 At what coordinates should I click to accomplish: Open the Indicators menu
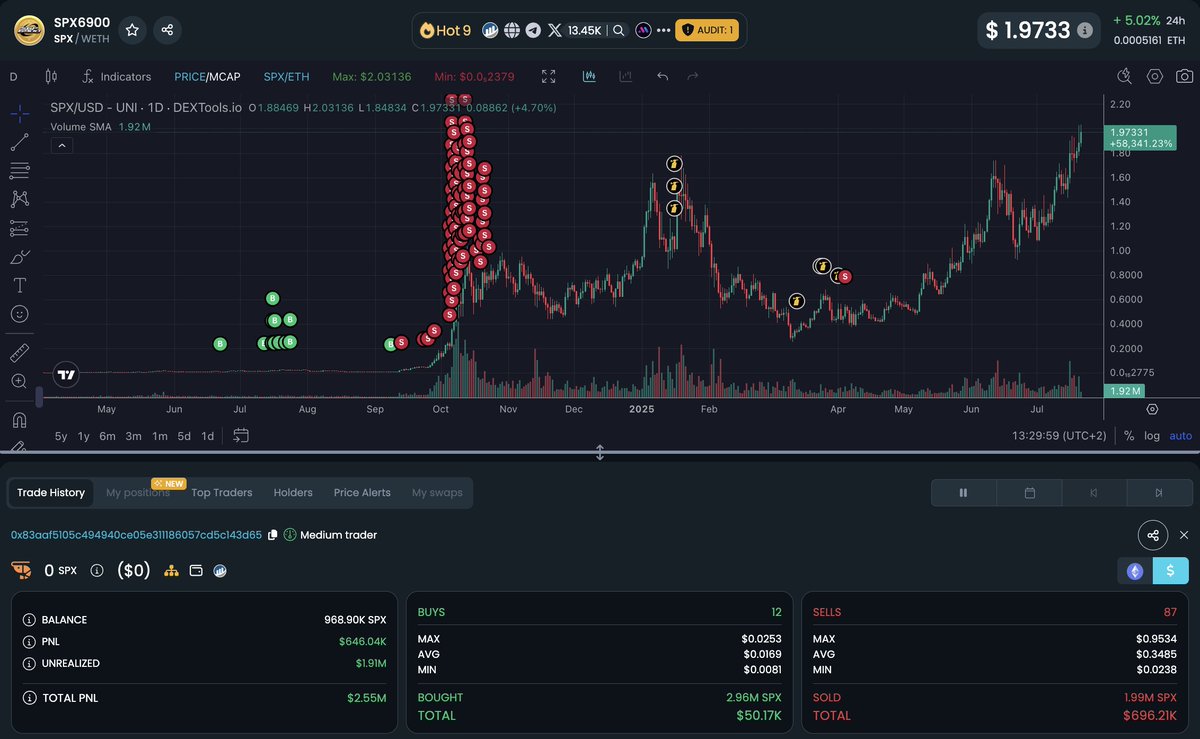pos(116,76)
